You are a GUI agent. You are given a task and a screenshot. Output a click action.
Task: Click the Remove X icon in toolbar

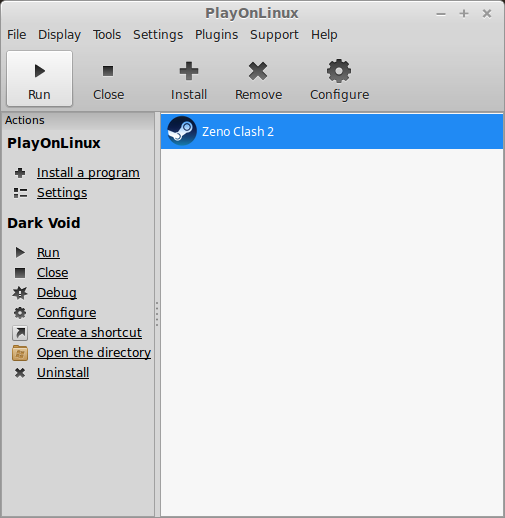(x=258, y=71)
